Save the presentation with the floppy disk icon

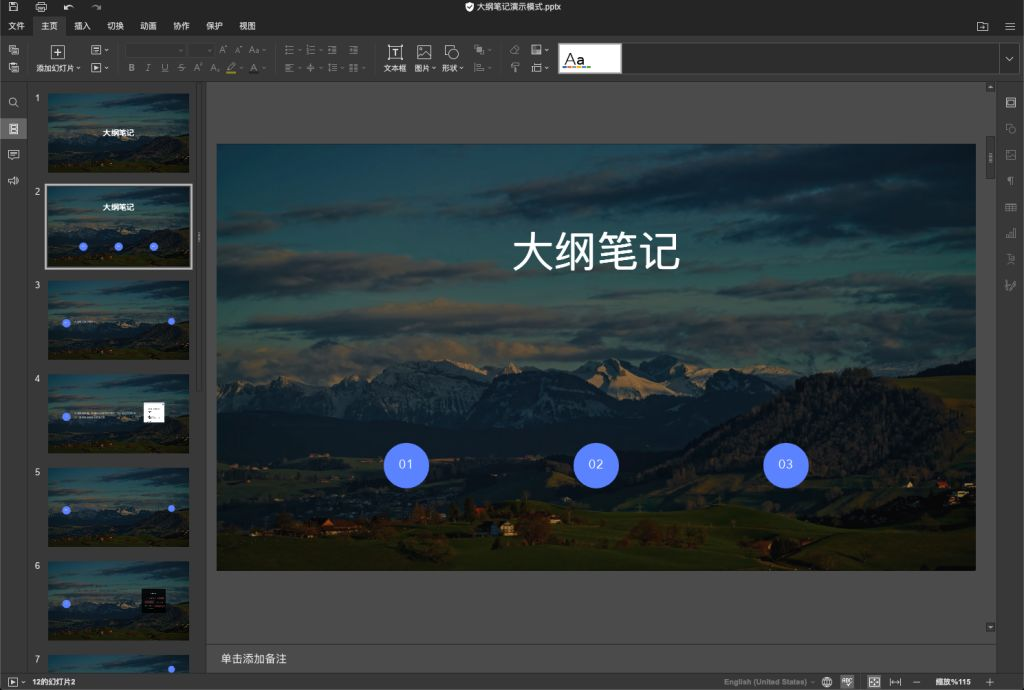13,7
